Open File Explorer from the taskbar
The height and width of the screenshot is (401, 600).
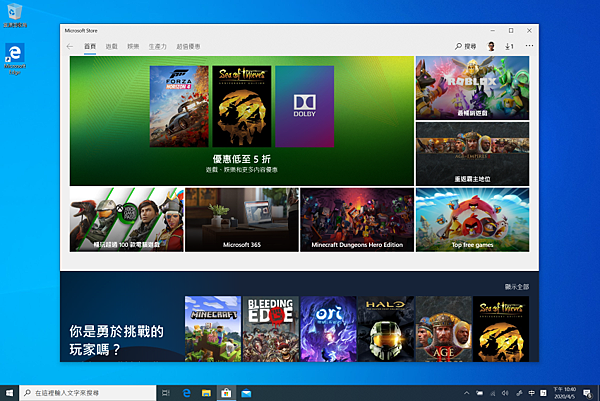(206, 393)
